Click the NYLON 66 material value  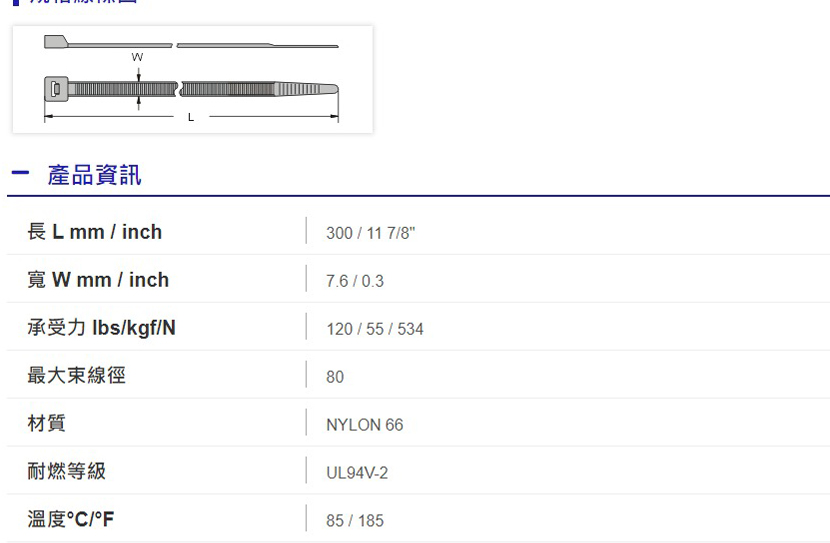(365, 425)
